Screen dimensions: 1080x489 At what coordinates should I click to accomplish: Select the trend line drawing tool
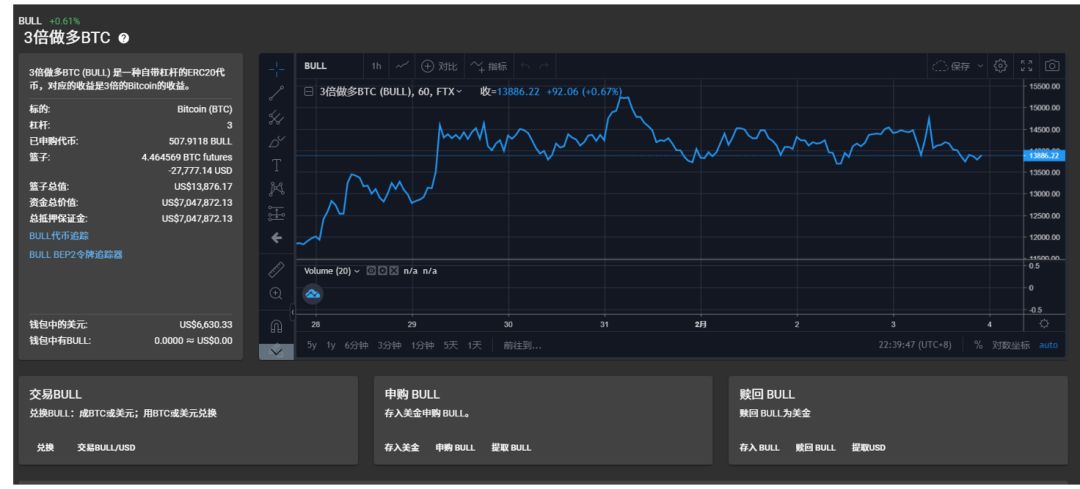(x=276, y=93)
